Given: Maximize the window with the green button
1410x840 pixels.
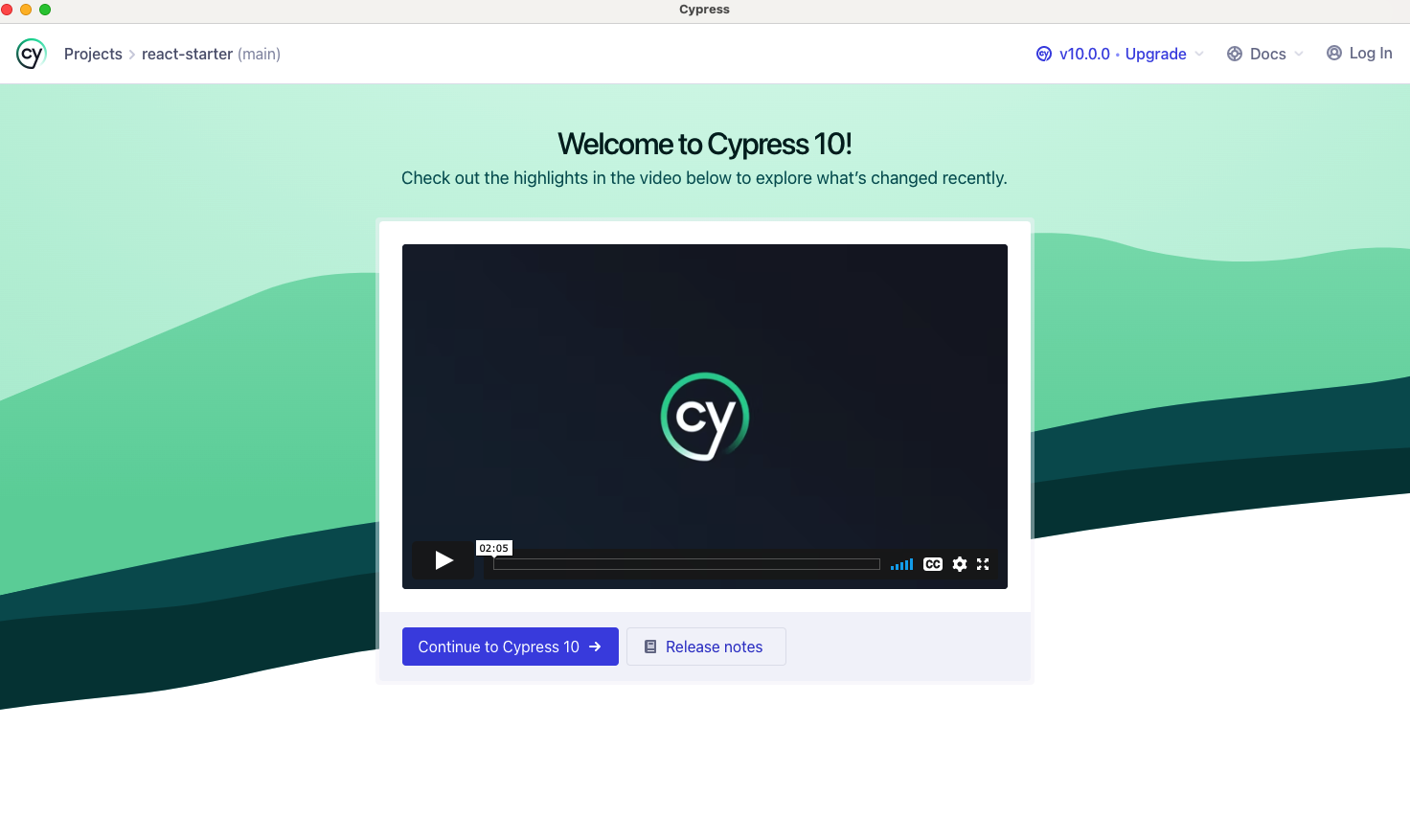Looking at the screenshot, I should point(45,10).
